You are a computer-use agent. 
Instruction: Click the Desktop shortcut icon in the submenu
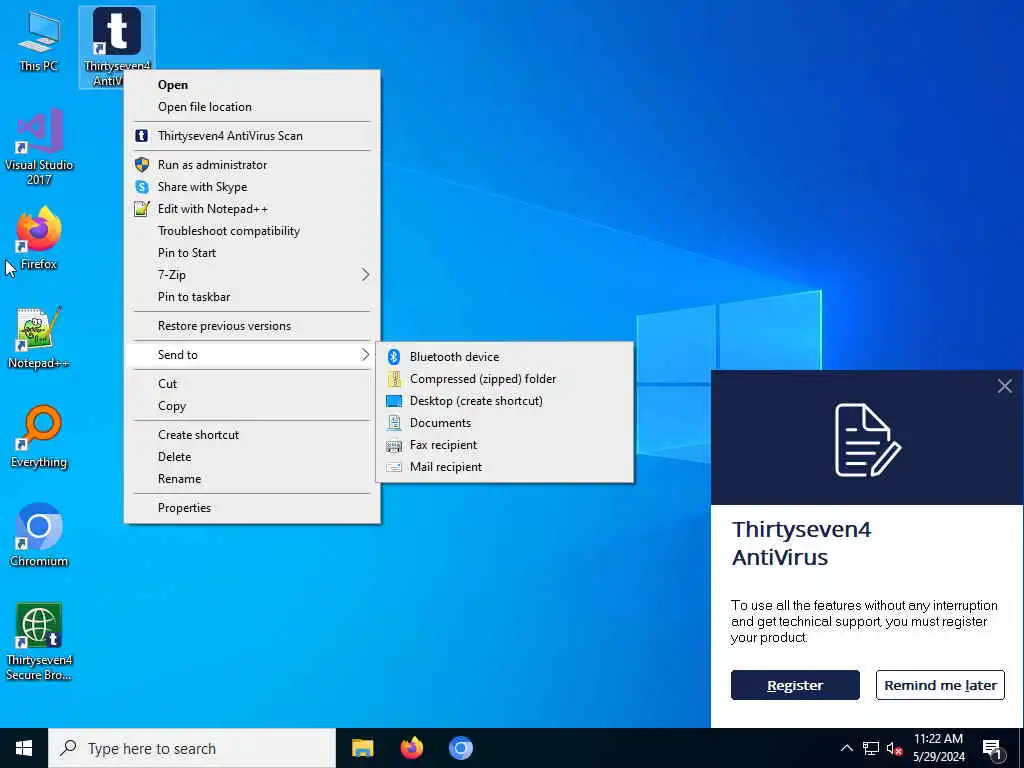[x=394, y=401]
